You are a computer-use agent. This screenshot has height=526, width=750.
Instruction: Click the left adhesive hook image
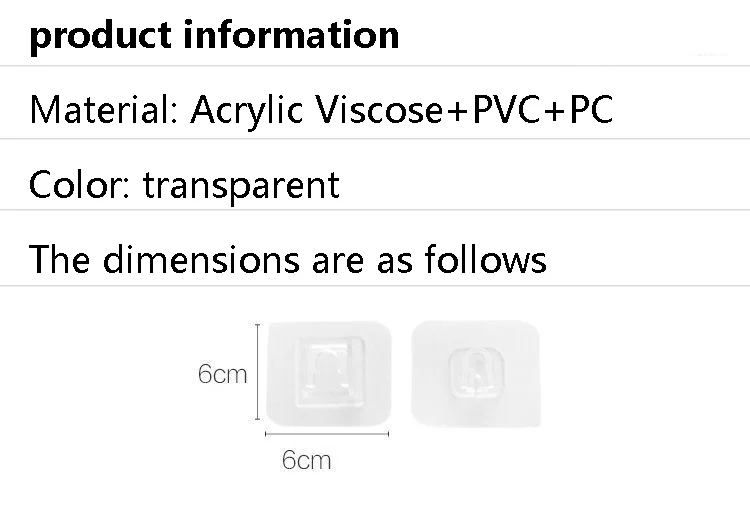tap(327, 373)
